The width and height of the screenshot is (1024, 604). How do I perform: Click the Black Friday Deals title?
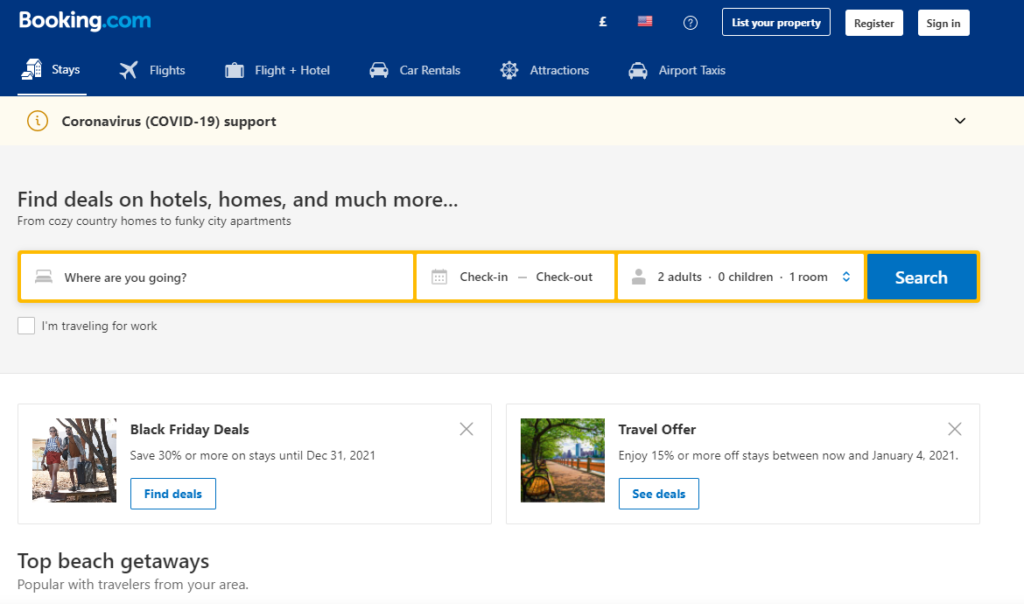[189, 430]
